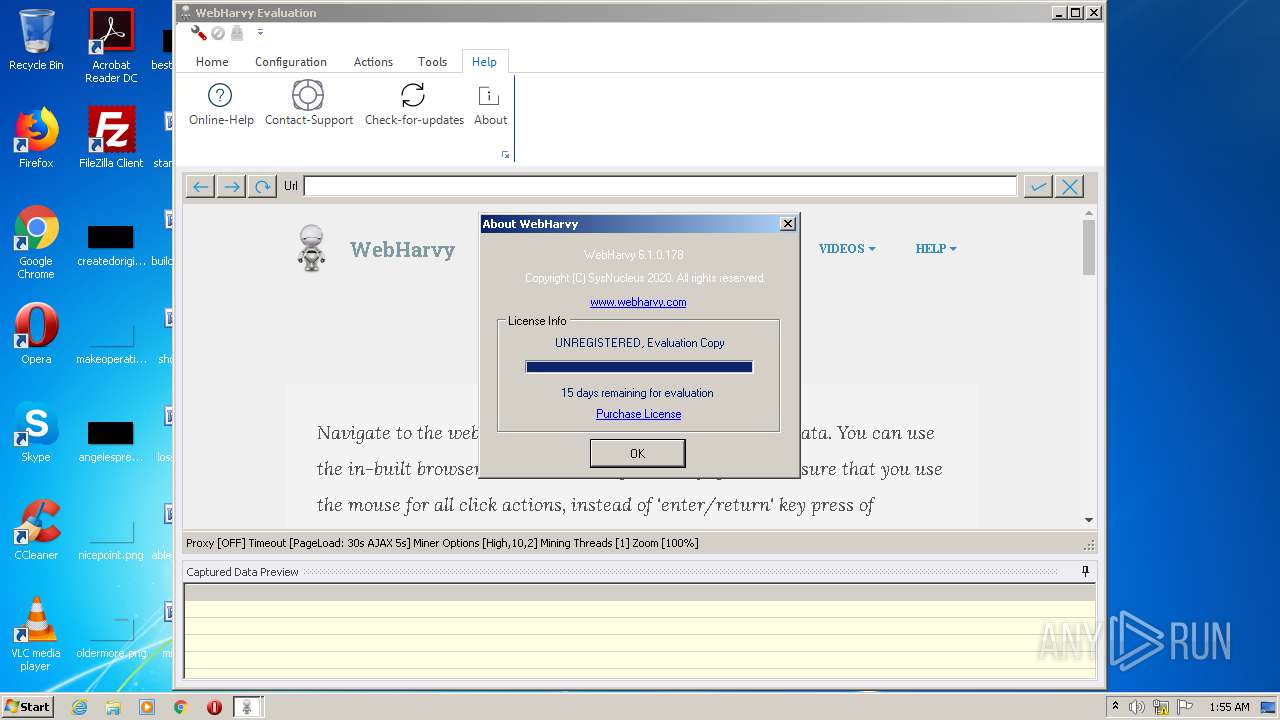This screenshot has width=1280, height=720.
Task: Open the Actions ribbon tab
Action: [373, 62]
